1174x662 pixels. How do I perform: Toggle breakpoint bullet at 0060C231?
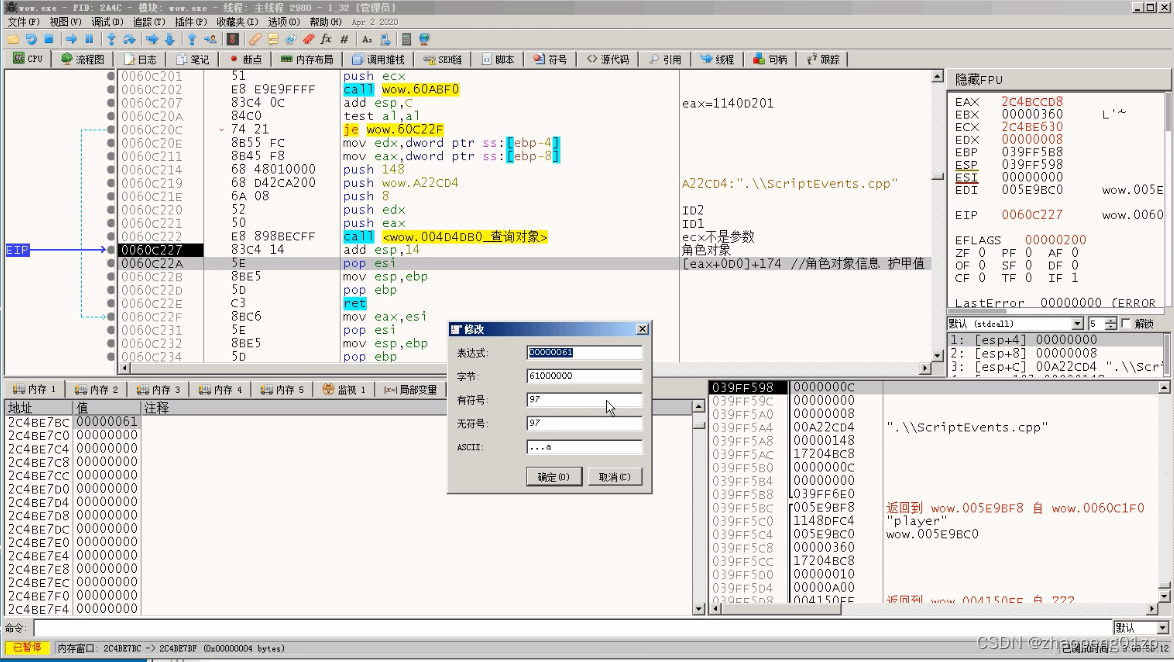[111, 330]
